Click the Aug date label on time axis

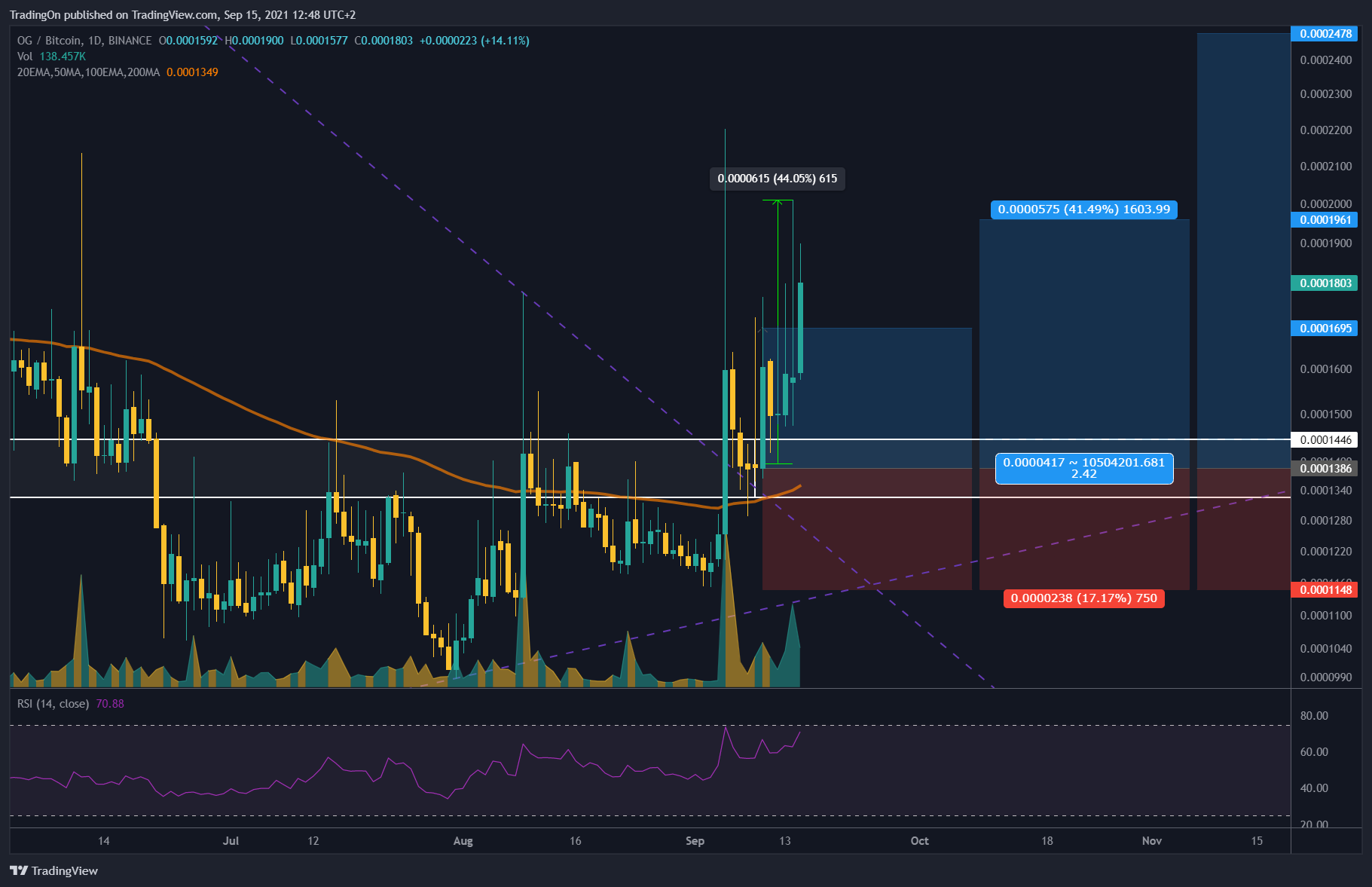pos(463,841)
